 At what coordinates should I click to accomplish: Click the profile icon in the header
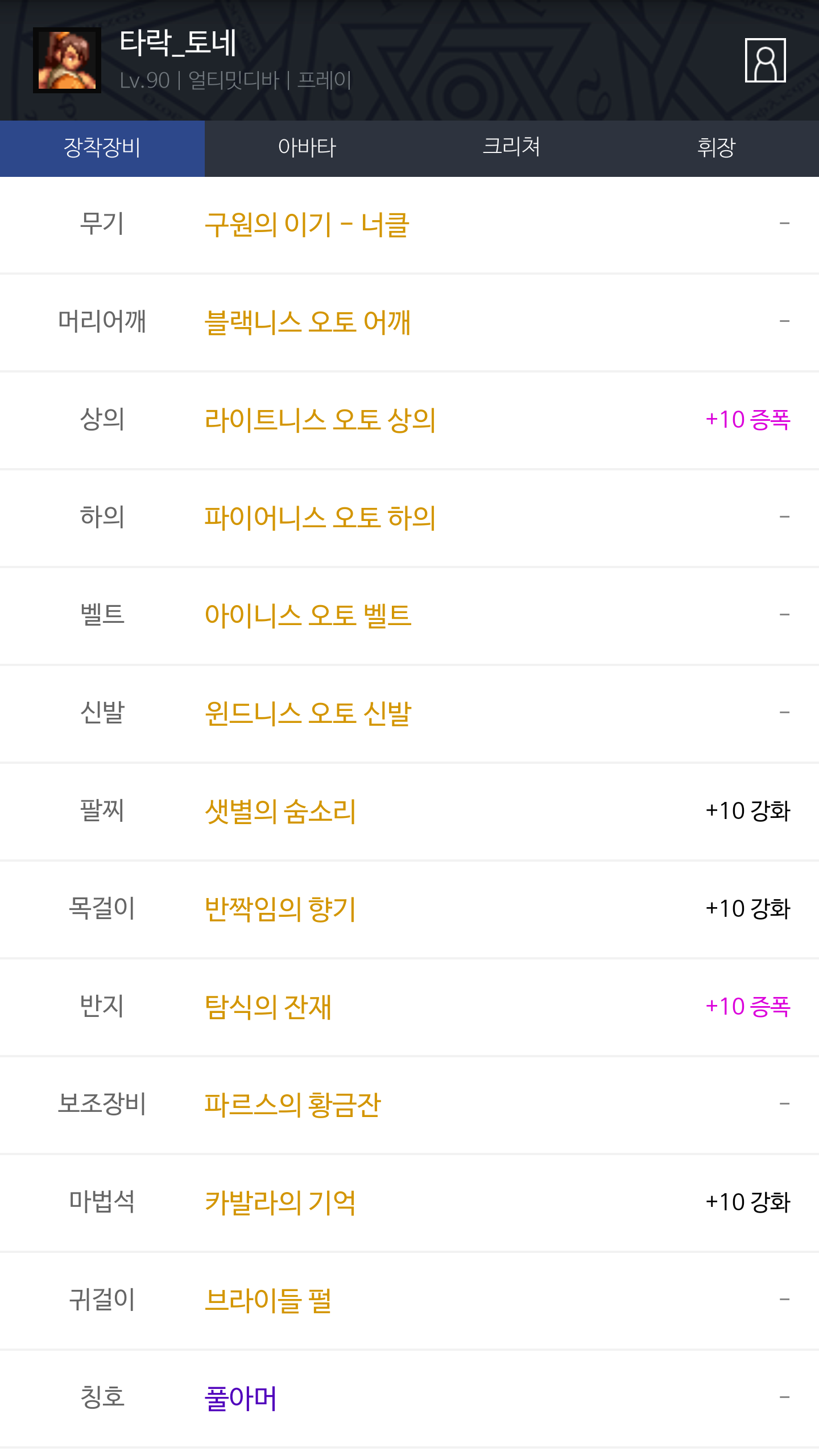click(765, 60)
